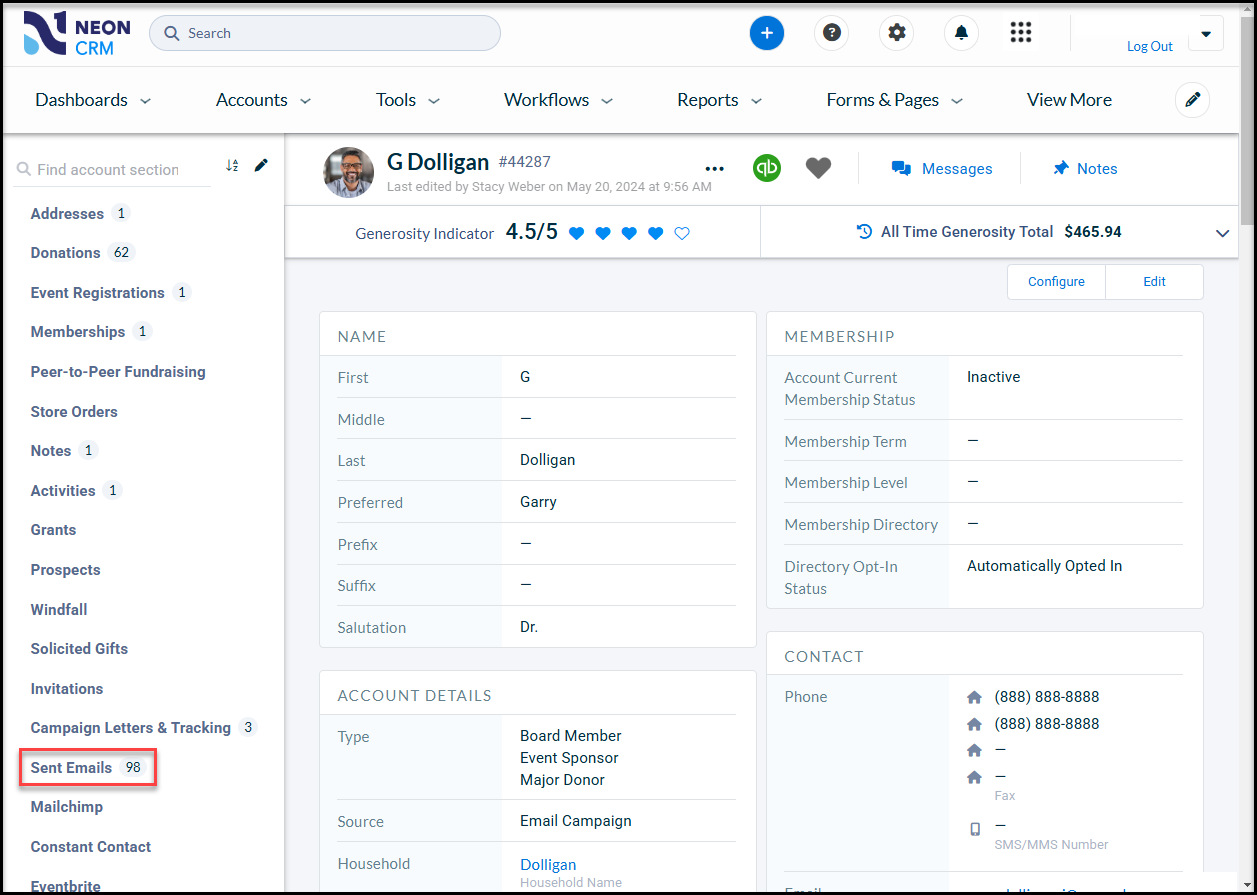
Task: Click the sort sections A-Z icon
Action: (232, 165)
